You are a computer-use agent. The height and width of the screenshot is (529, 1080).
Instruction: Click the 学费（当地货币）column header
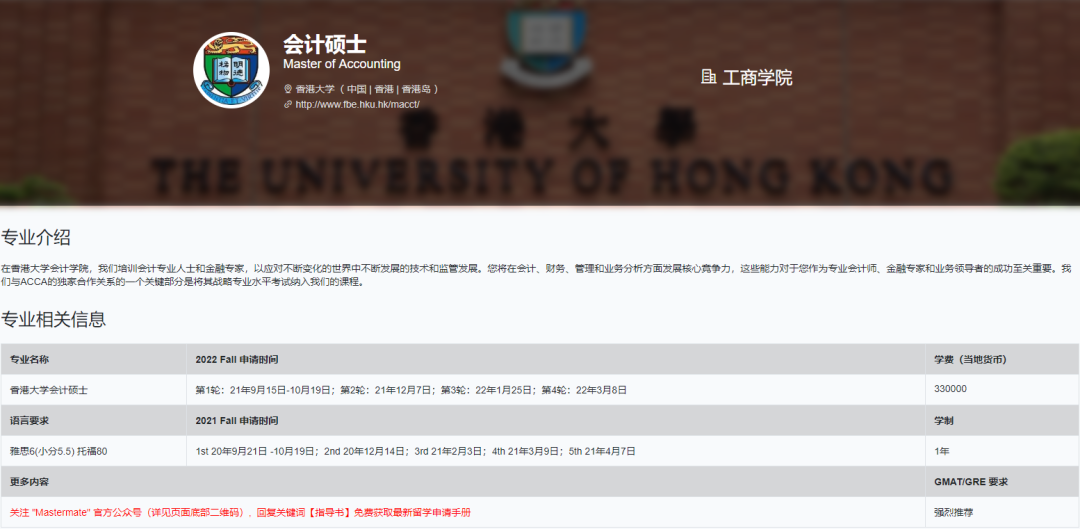970,359
